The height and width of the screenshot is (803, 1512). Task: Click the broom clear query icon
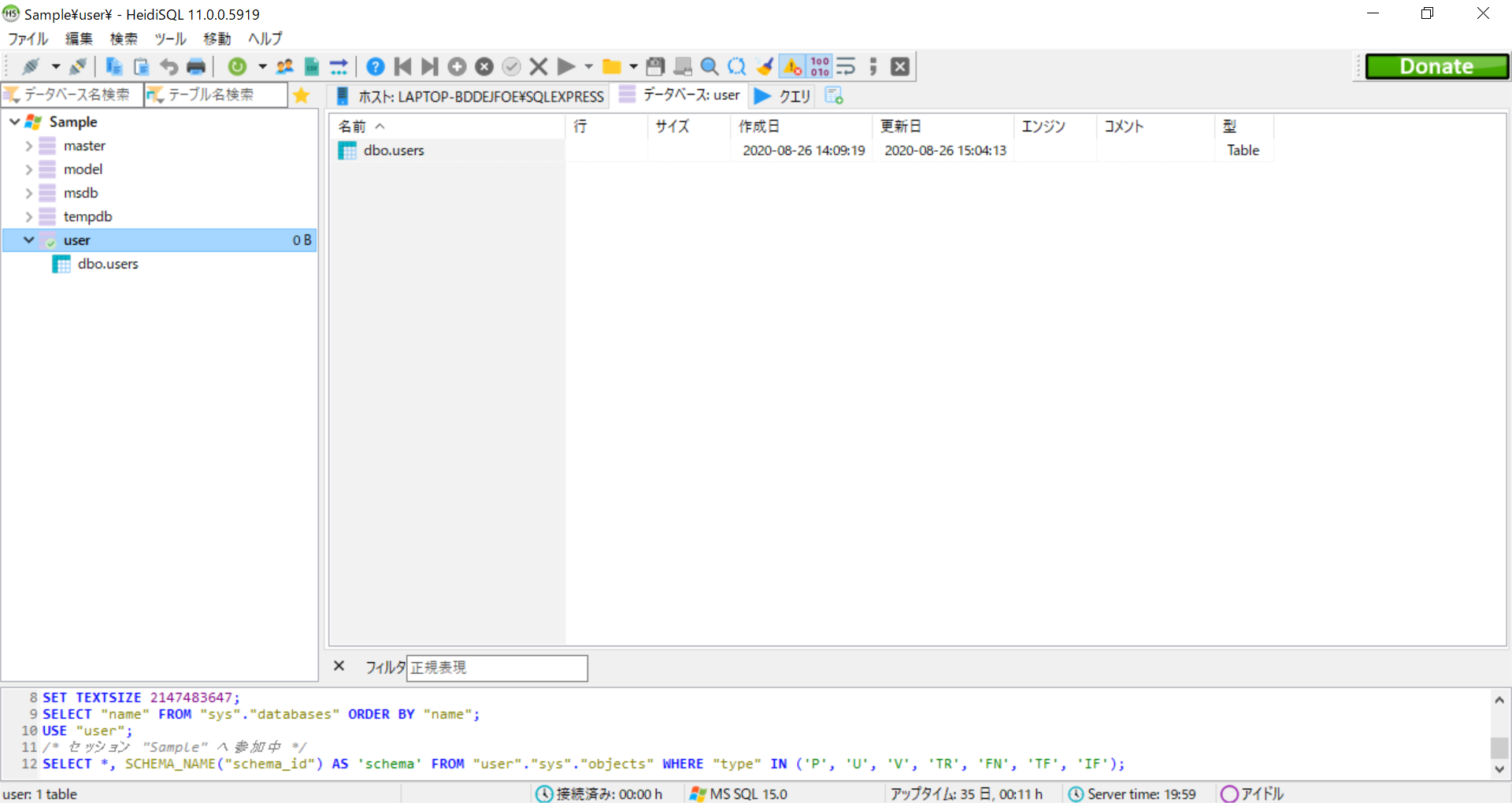(x=764, y=67)
